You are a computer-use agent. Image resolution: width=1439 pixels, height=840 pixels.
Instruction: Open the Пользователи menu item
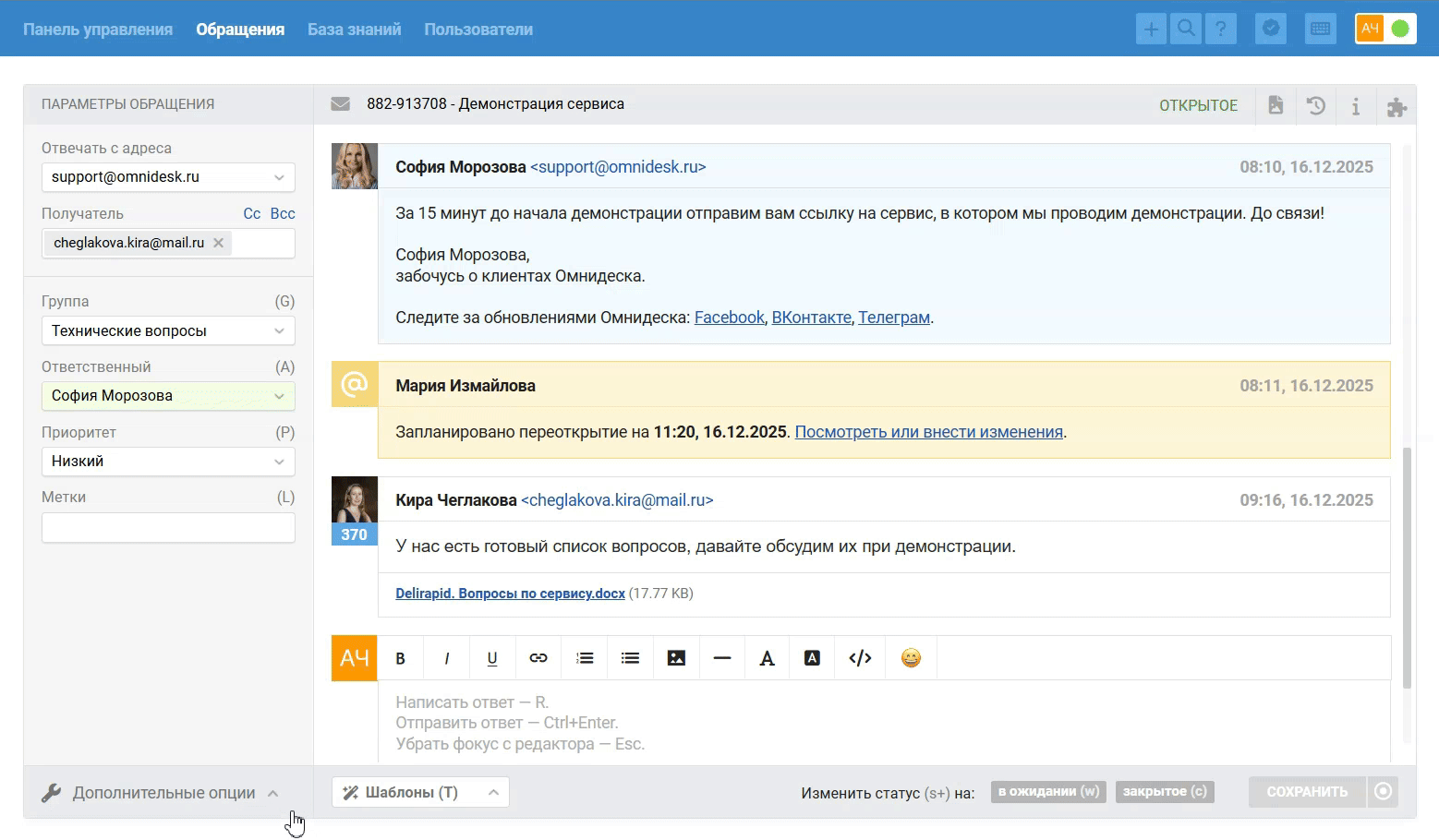[478, 30]
